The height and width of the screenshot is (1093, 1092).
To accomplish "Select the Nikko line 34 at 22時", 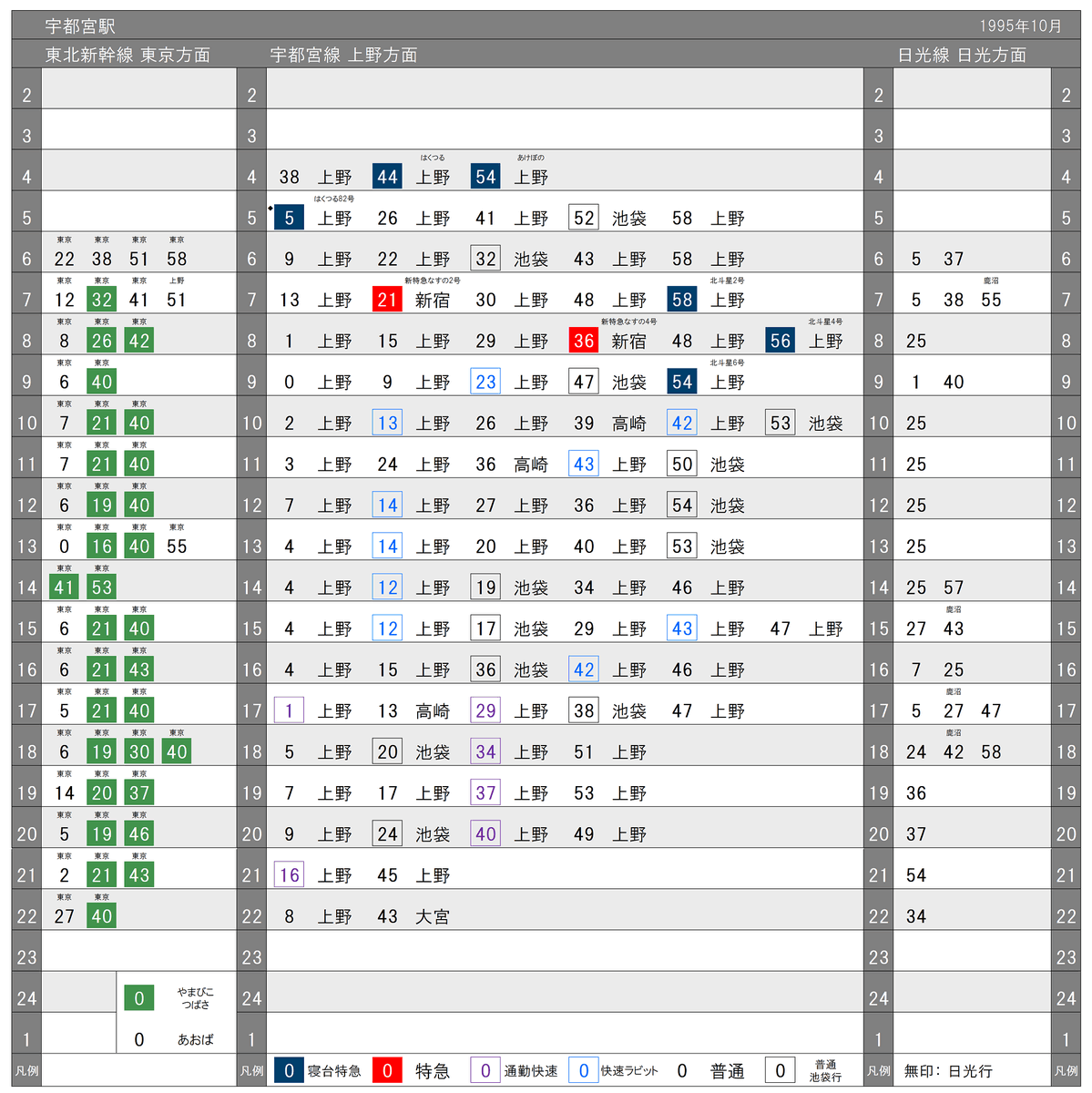I will [916, 916].
